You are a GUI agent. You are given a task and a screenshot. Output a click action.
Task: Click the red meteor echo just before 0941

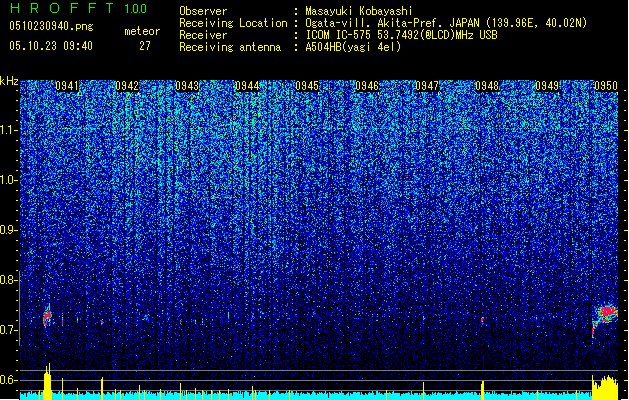tap(47, 316)
